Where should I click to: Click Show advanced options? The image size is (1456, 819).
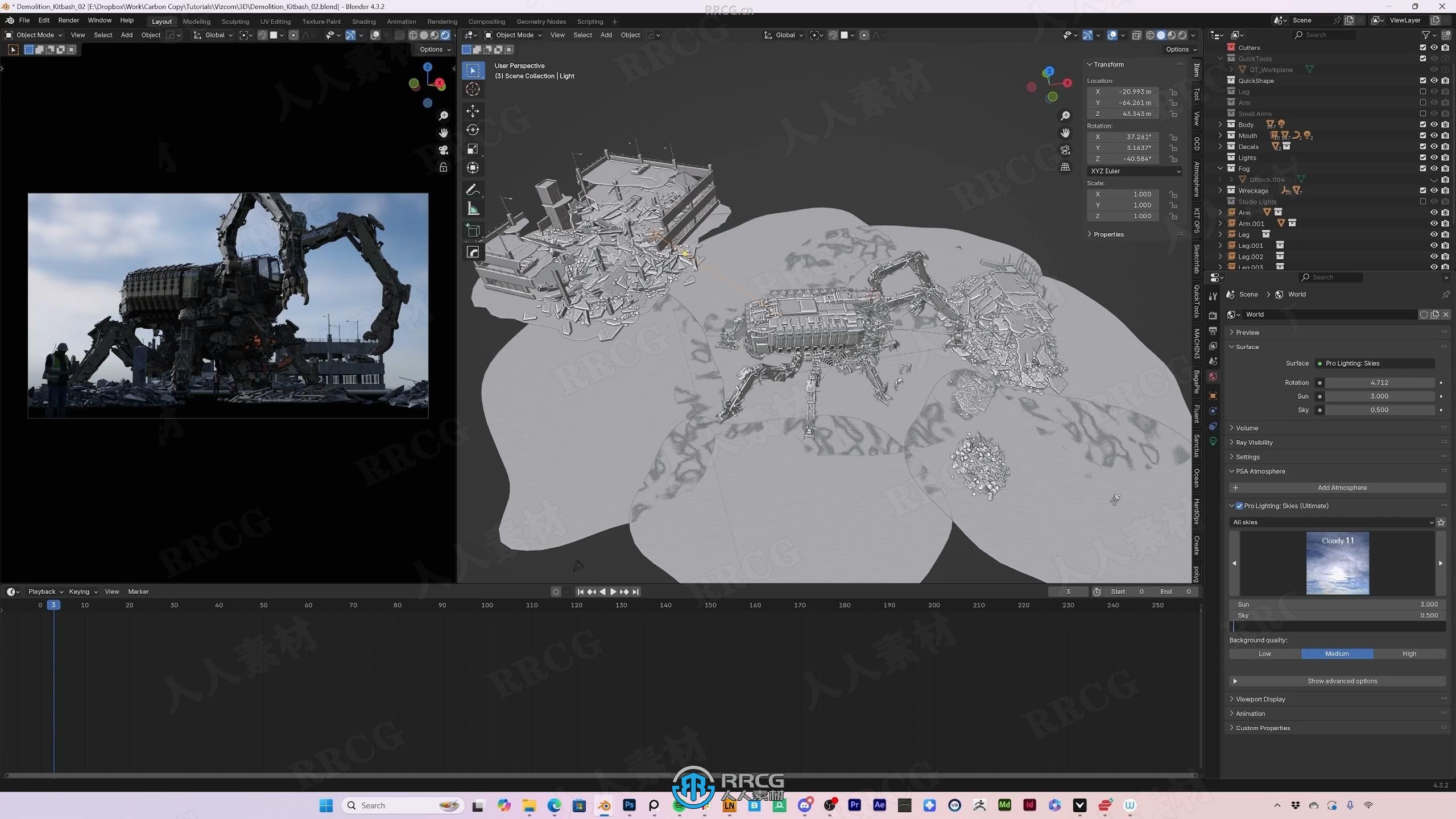click(x=1337, y=681)
